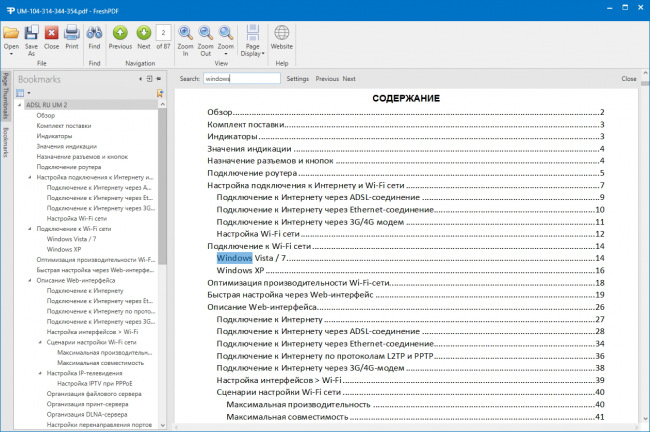This screenshot has height=432, width=650.
Task: Click the Search input field containing windows
Action: click(x=242, y=78)
